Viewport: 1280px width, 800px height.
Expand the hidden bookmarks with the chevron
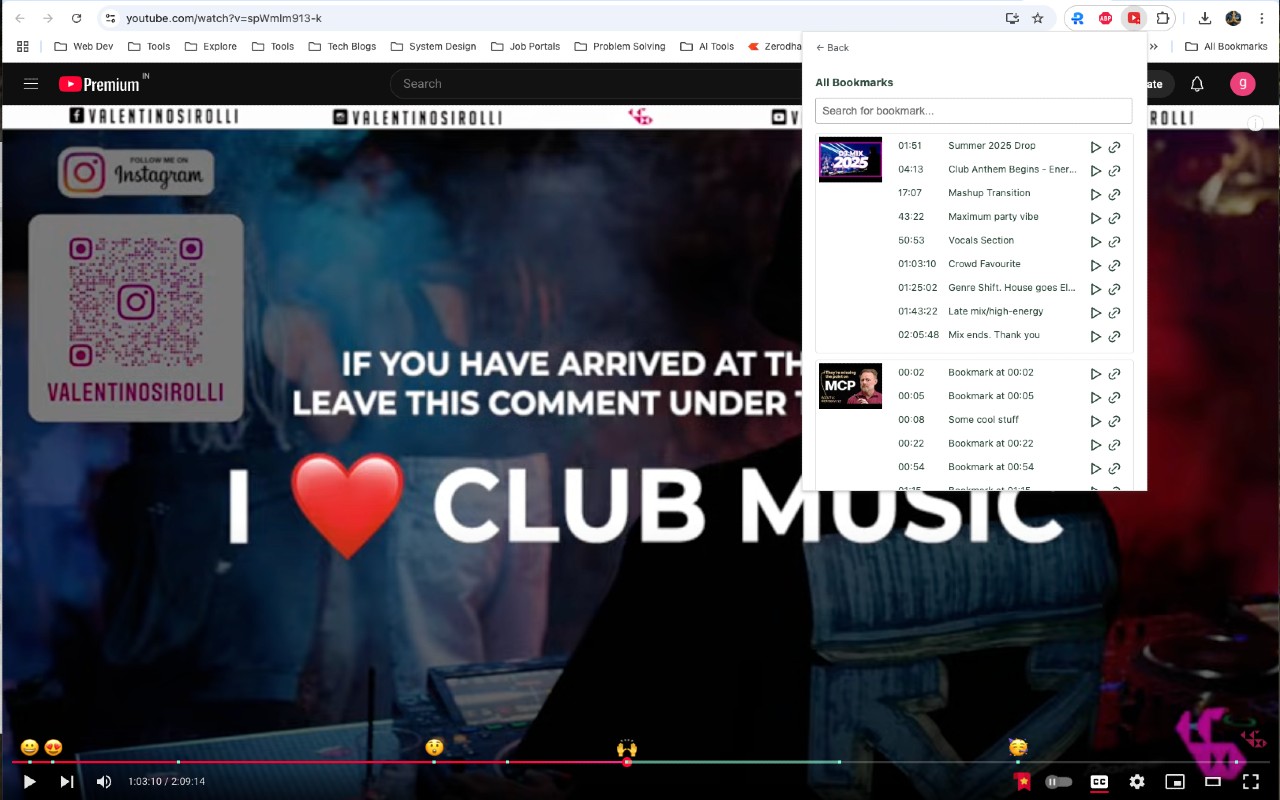(x=1155, y=46)
